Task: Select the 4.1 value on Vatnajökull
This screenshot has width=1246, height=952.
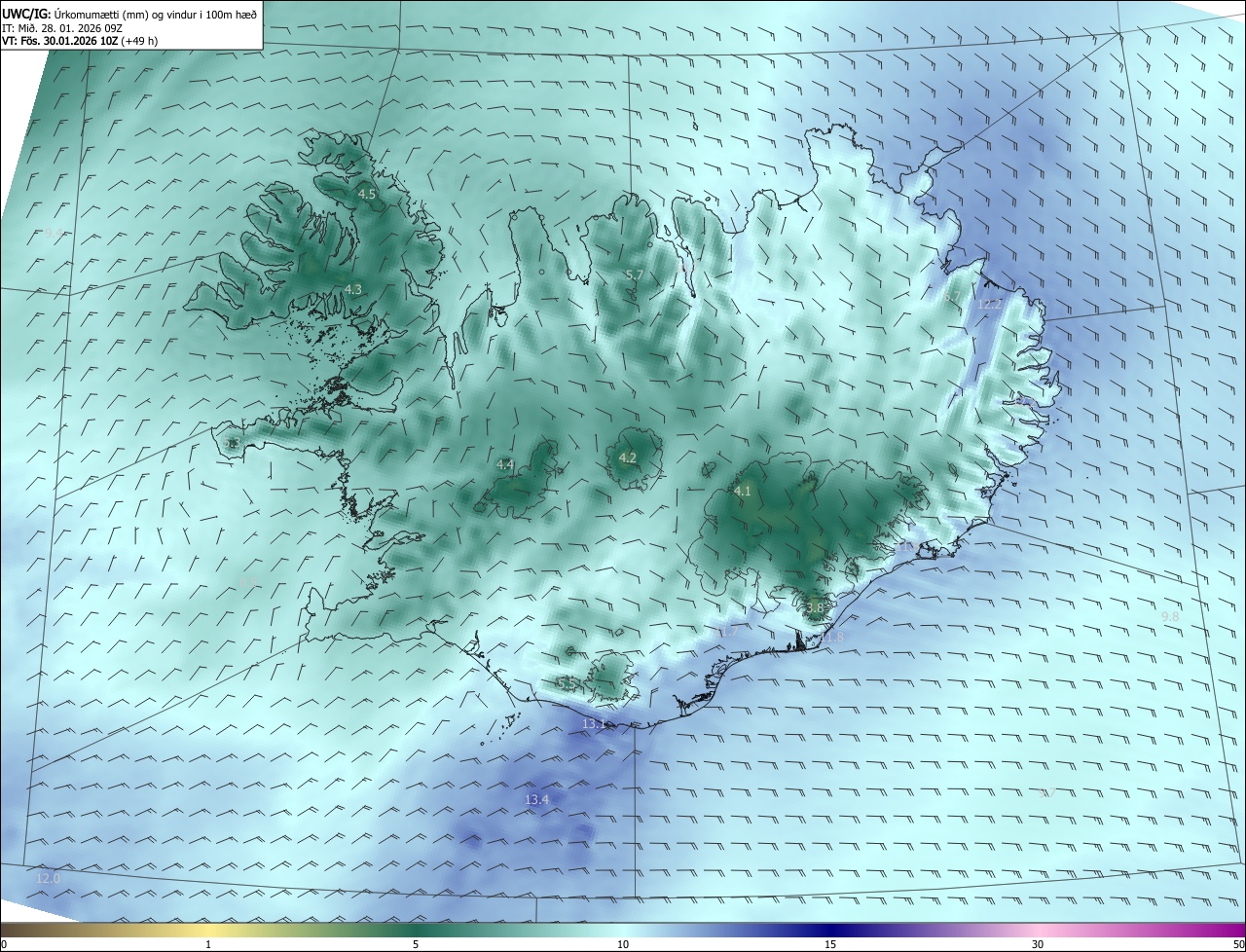Action: pos(743,492)
